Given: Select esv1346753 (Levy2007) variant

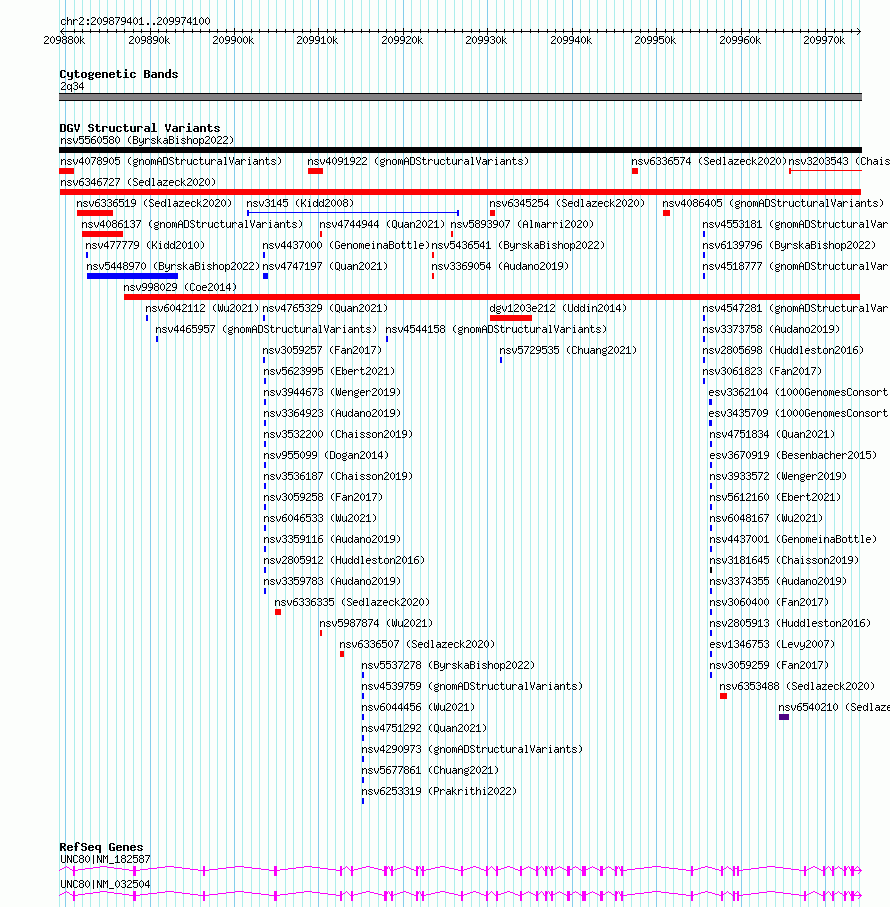Looking at the screenshot, I should click(x=772, y=644).
